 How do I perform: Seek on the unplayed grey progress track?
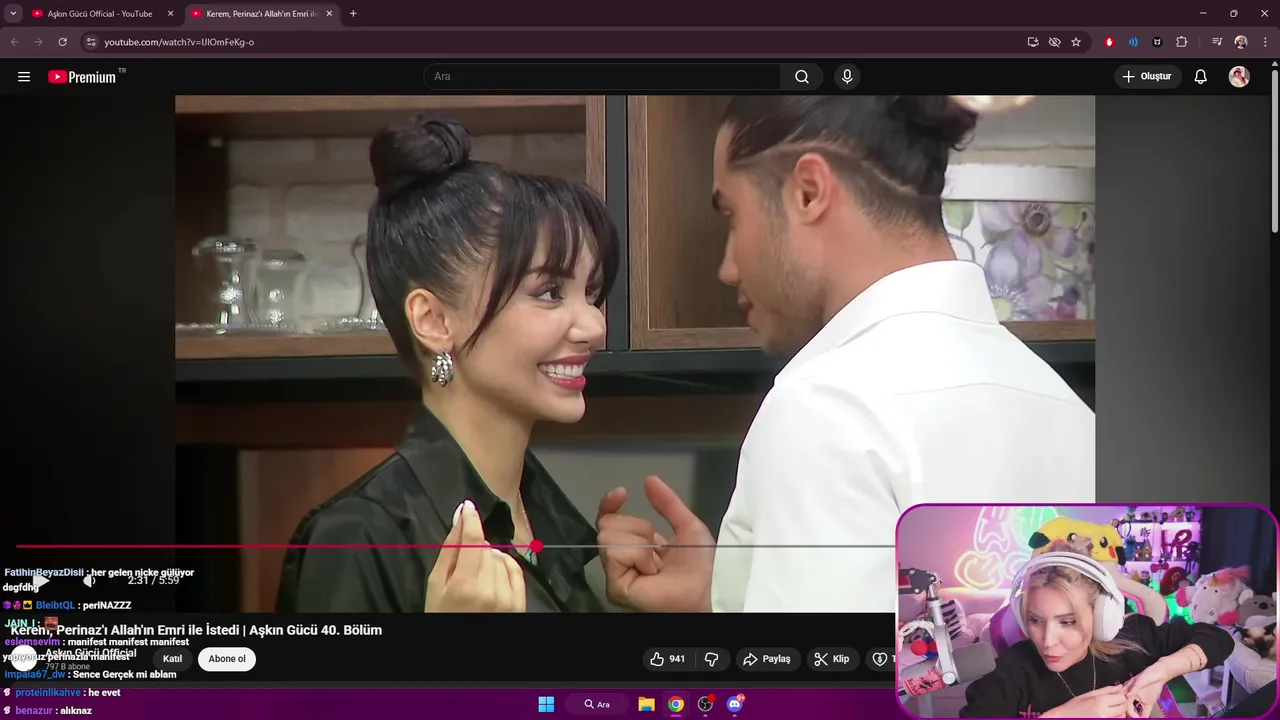718,546
